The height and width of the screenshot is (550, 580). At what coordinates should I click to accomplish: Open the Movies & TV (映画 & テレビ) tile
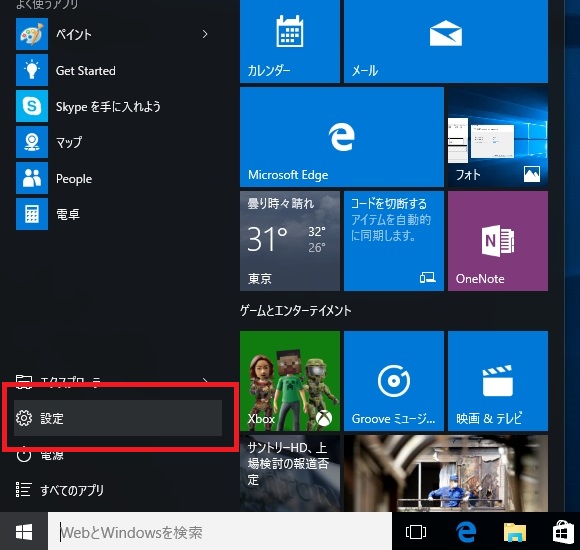pos(498,381)
